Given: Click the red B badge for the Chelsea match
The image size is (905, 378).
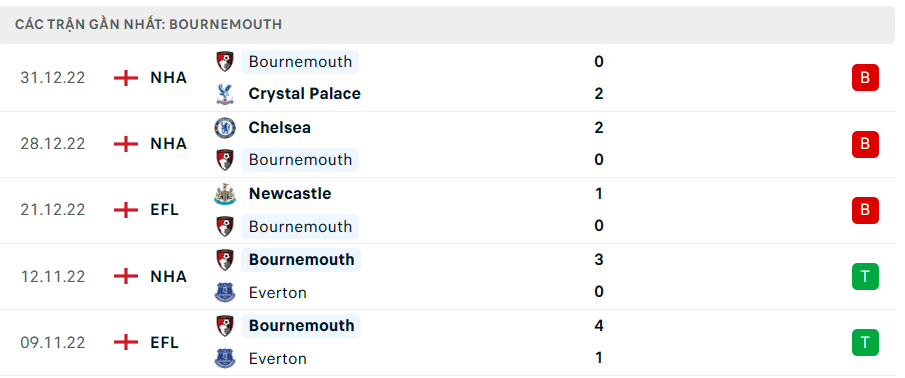Looking at the screenshot, I should click(865, 144).
